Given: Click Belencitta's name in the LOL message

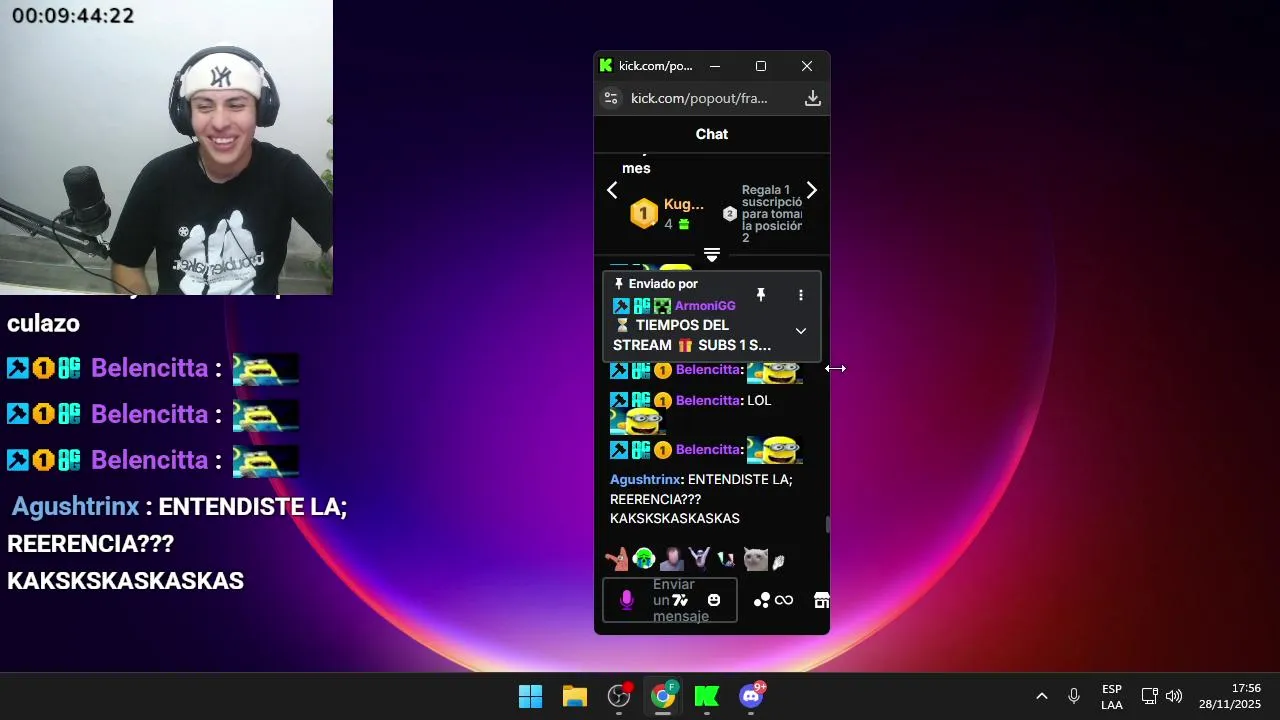Looking at the screenshot, I should (709, 400).
